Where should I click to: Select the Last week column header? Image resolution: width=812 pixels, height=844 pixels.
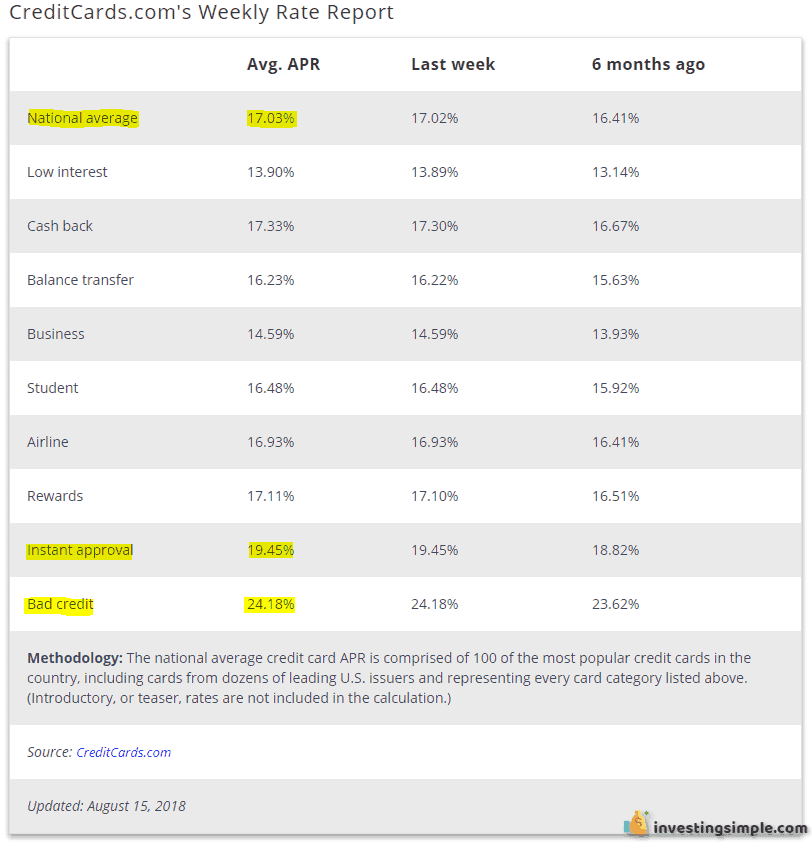453,64
